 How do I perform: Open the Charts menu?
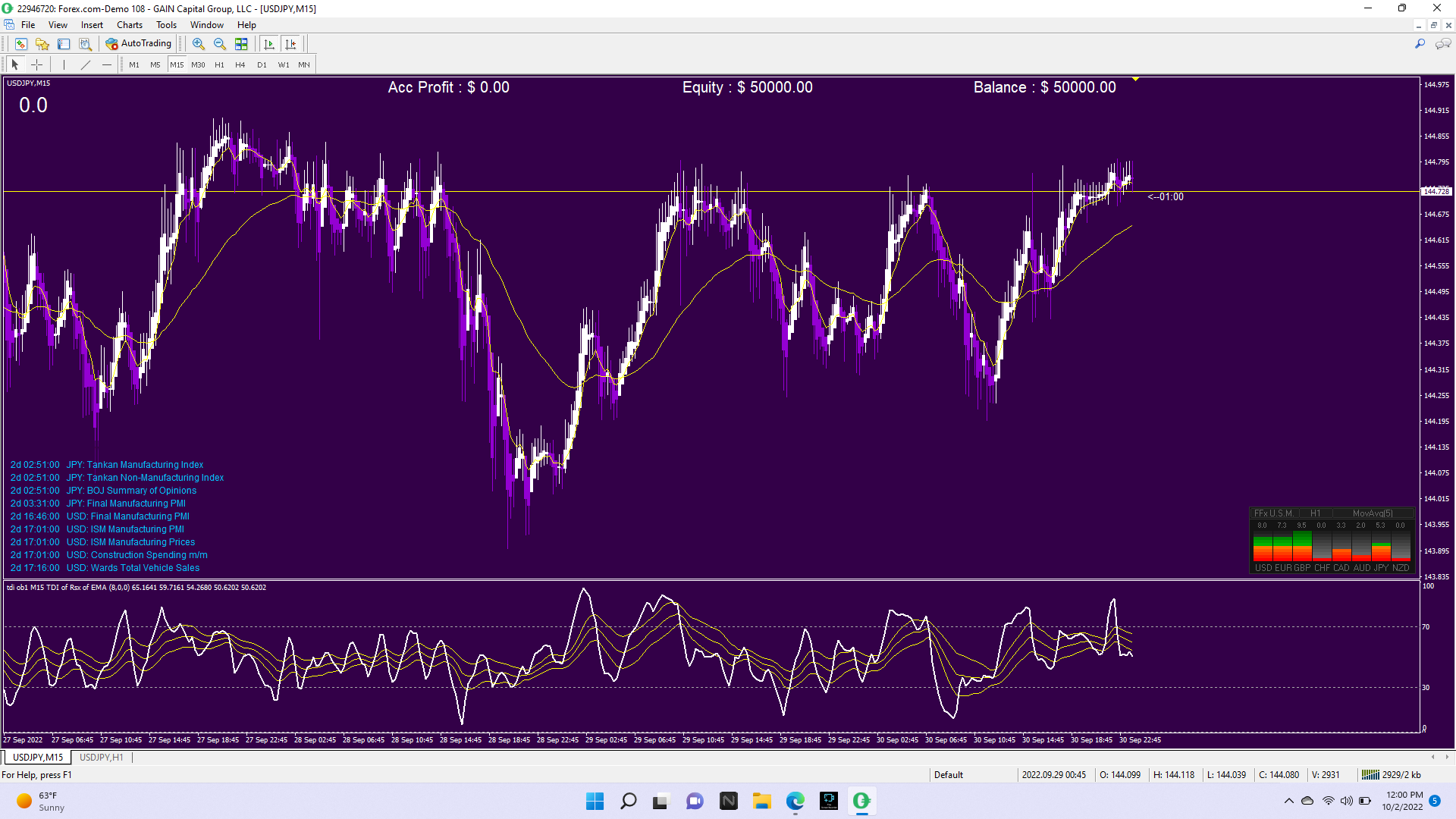click(x=129, y=25)
